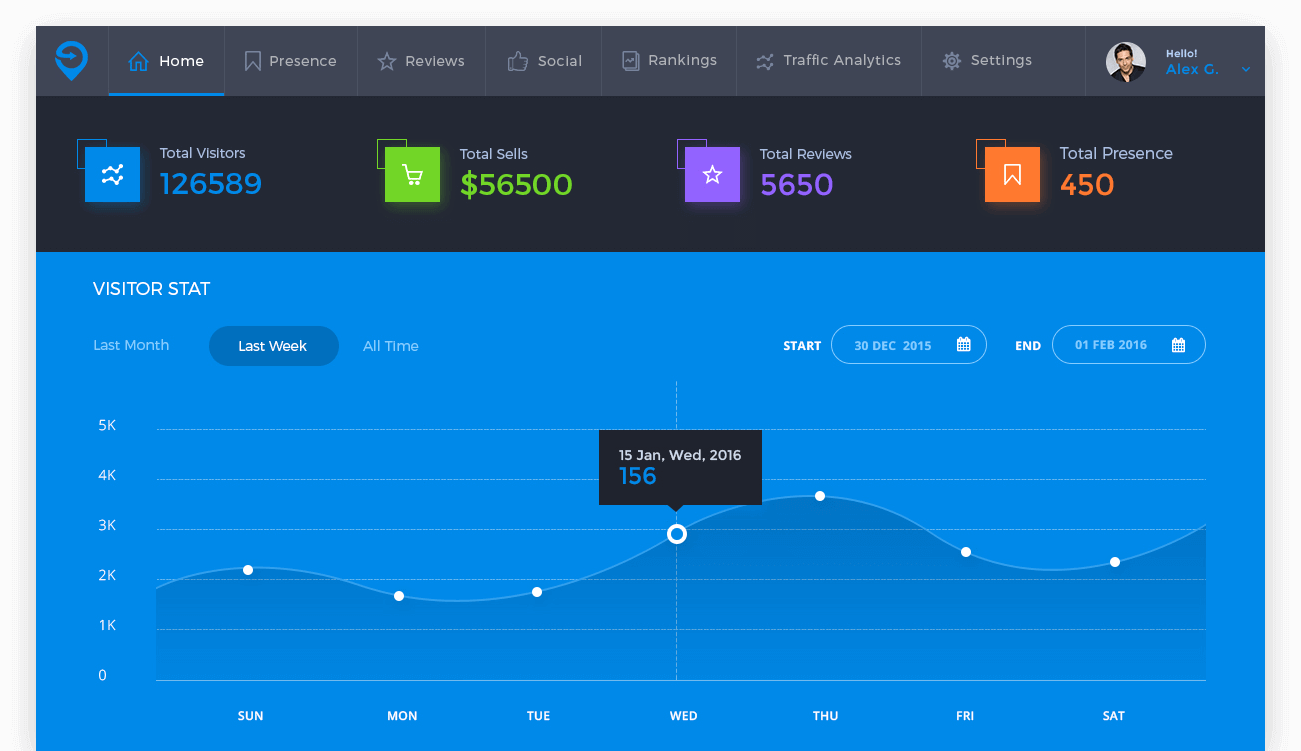The image size is (1301, 751).
Task: Click the Total Visitors graph icon
Action: tap(112, 175)
